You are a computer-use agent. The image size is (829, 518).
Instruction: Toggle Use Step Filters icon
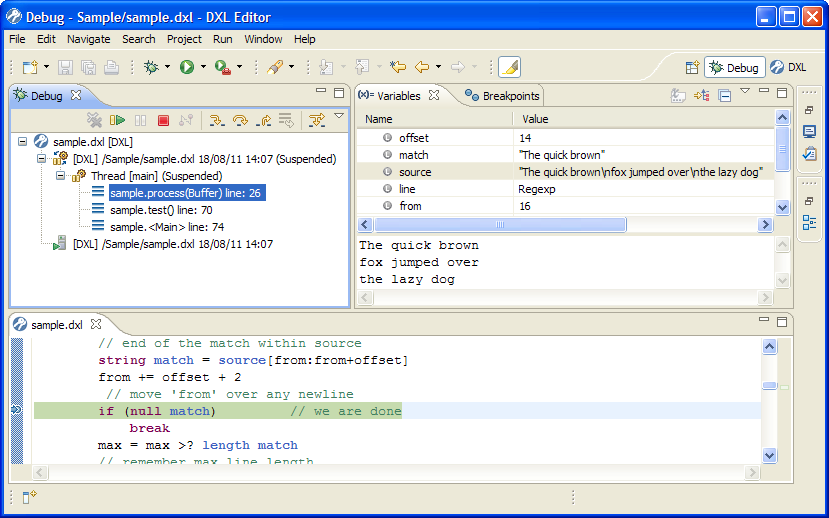coord(317,121)
